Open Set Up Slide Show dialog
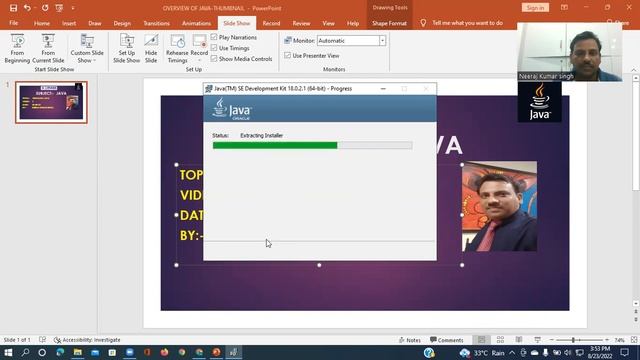This screenshot has height=360, width=640. coord(127,48)
